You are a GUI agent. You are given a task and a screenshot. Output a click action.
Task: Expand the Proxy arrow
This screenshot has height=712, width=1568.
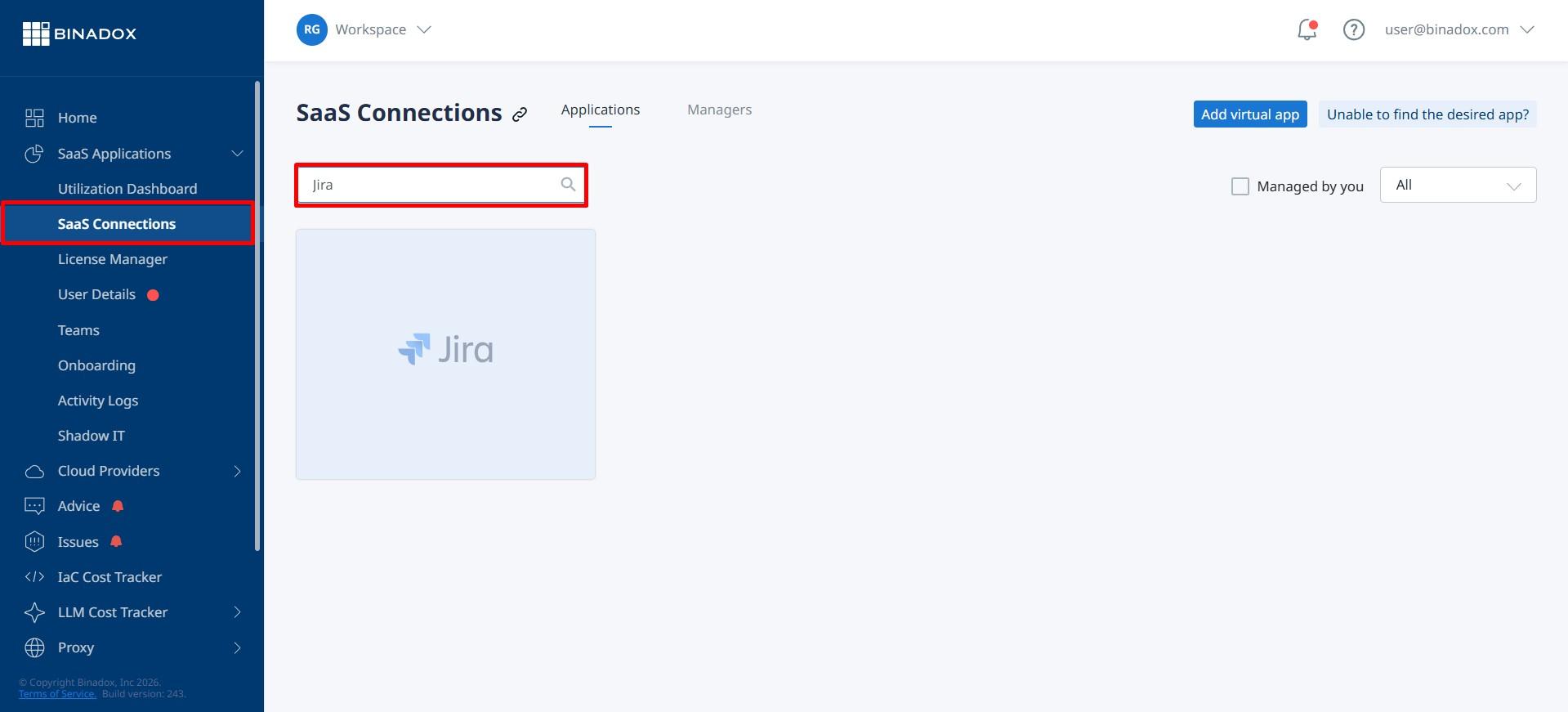point(237,648)
